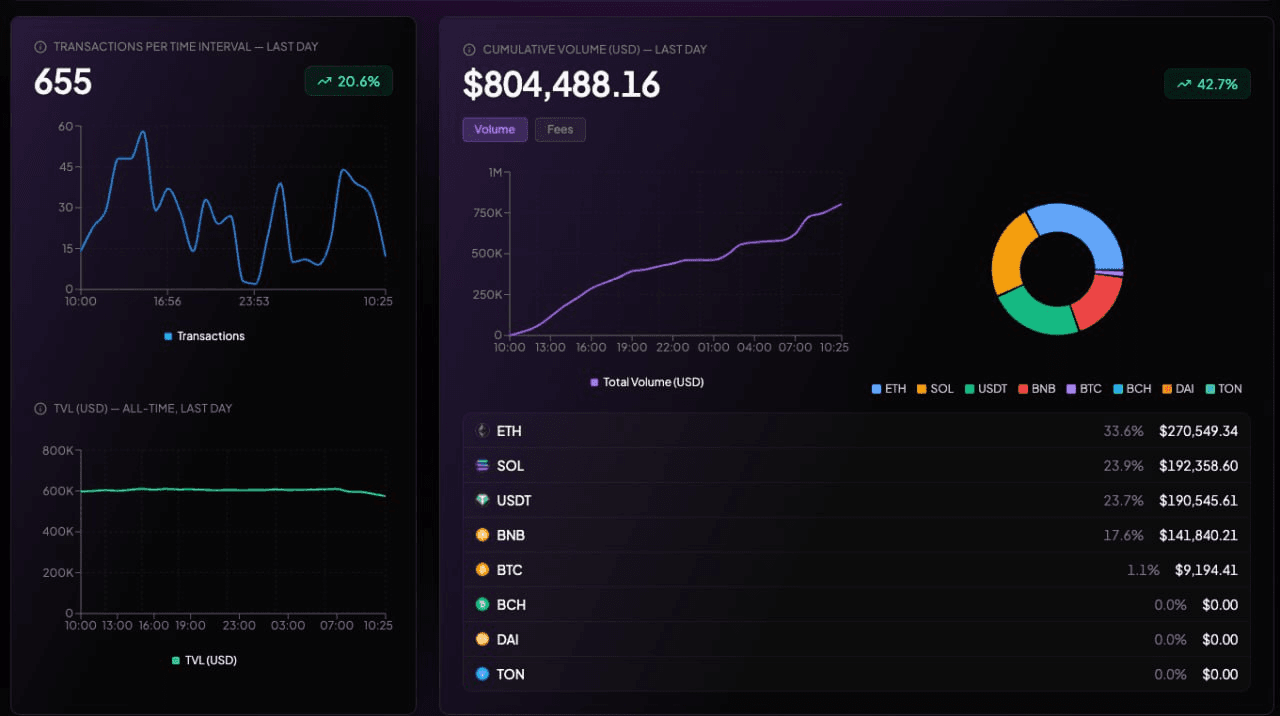Click the 20.6% change badge

tap(348, 82)
